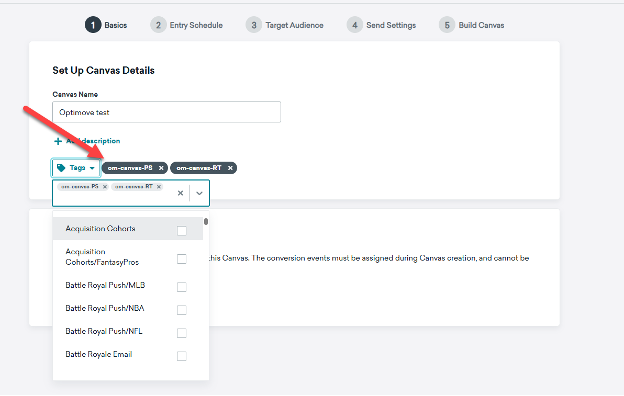Remove the om-canvas-RT chip in the tag selector
Viewport: 624px width, 396px height.
click(x=159, y=187)
